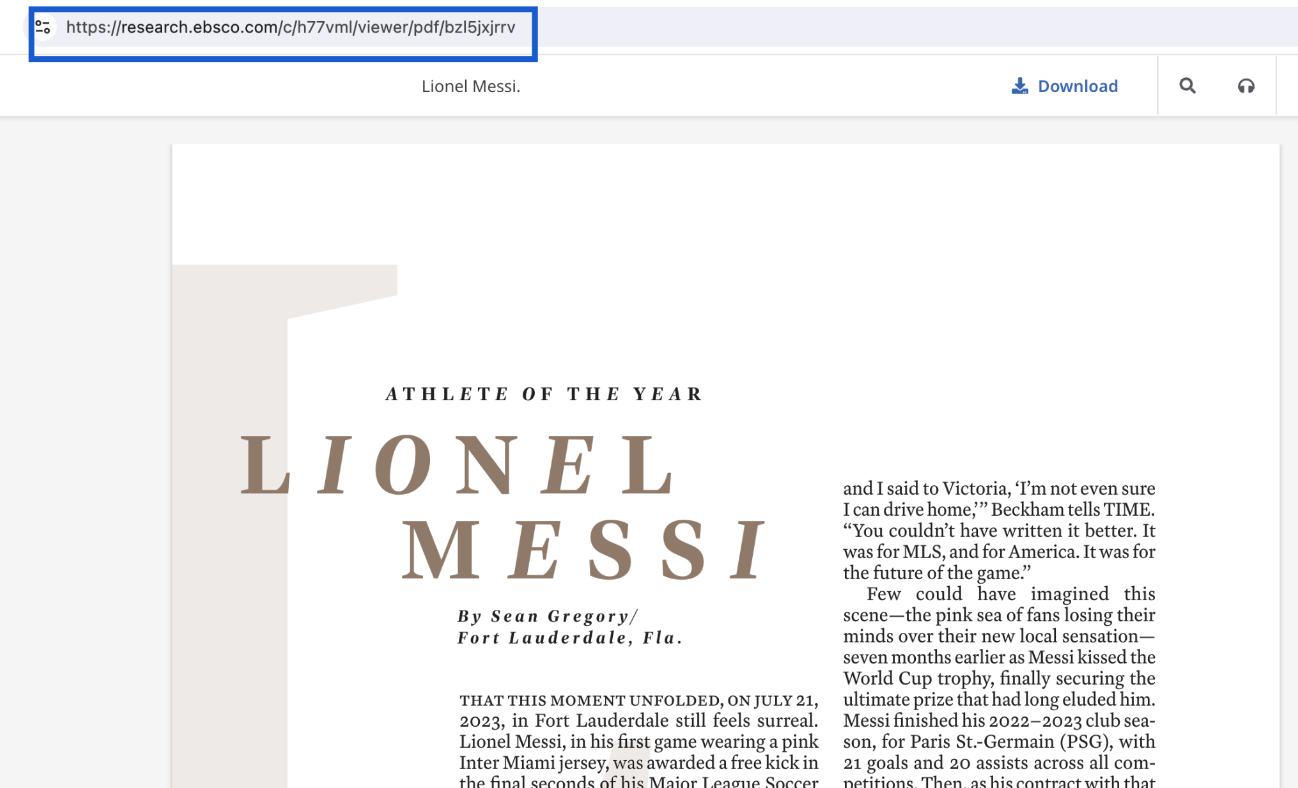Download the Lionel Messi PDF
The width and height of the screenshot is (1298, 788).
[x=1064, y=86]
